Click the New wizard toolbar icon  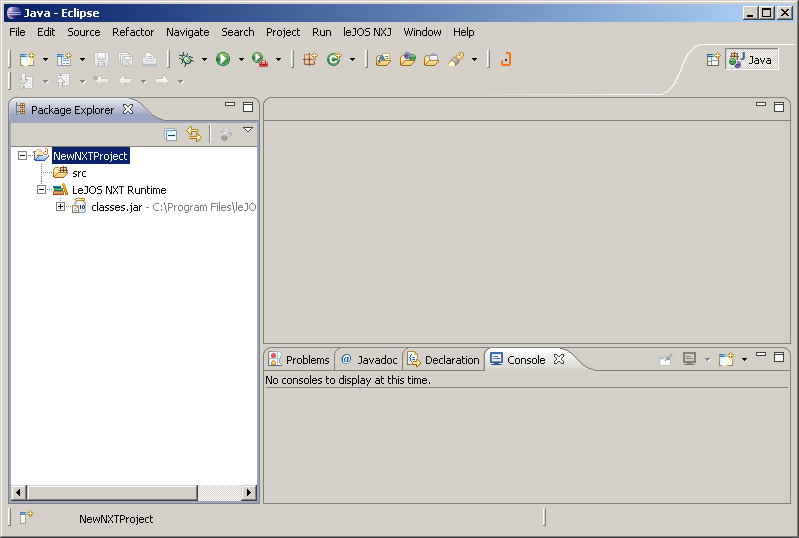coord(27,60)
